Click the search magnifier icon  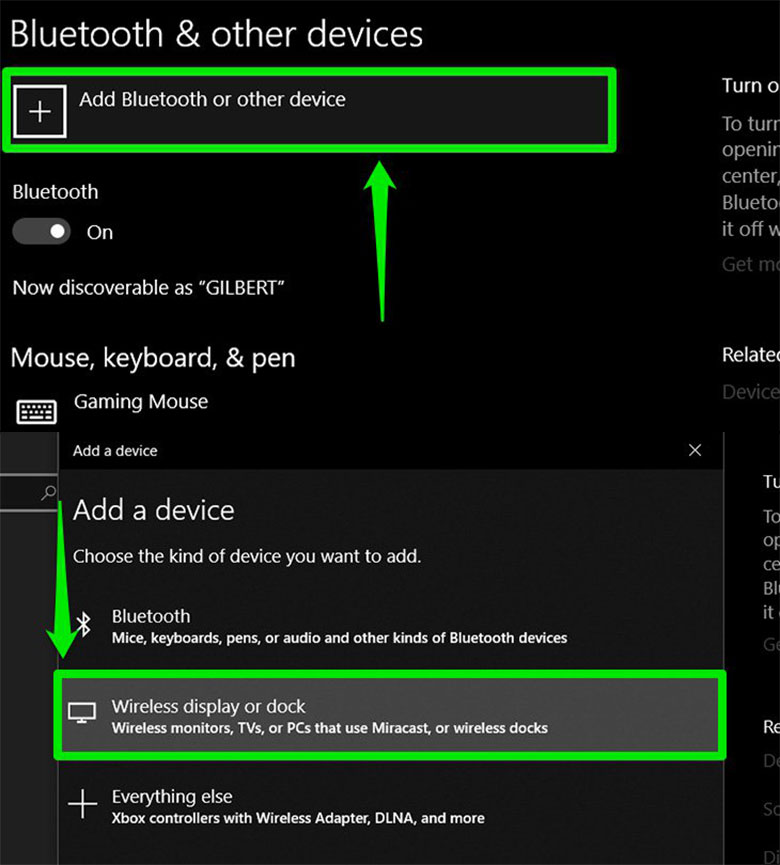(48, 493)
